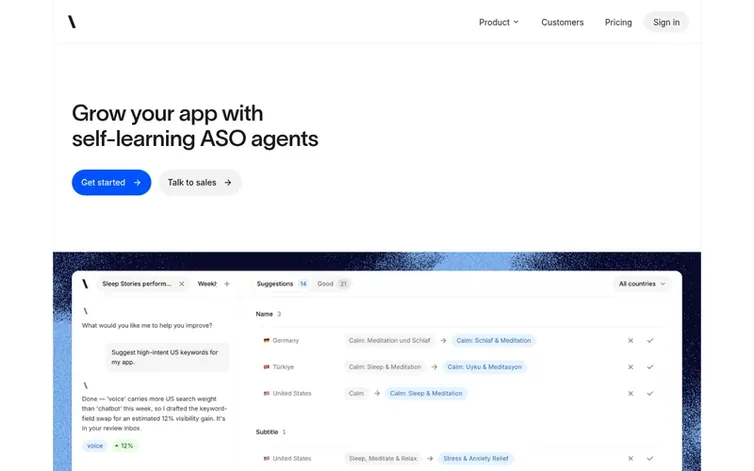Reject the Germany name suggestion

coord(630,341)
